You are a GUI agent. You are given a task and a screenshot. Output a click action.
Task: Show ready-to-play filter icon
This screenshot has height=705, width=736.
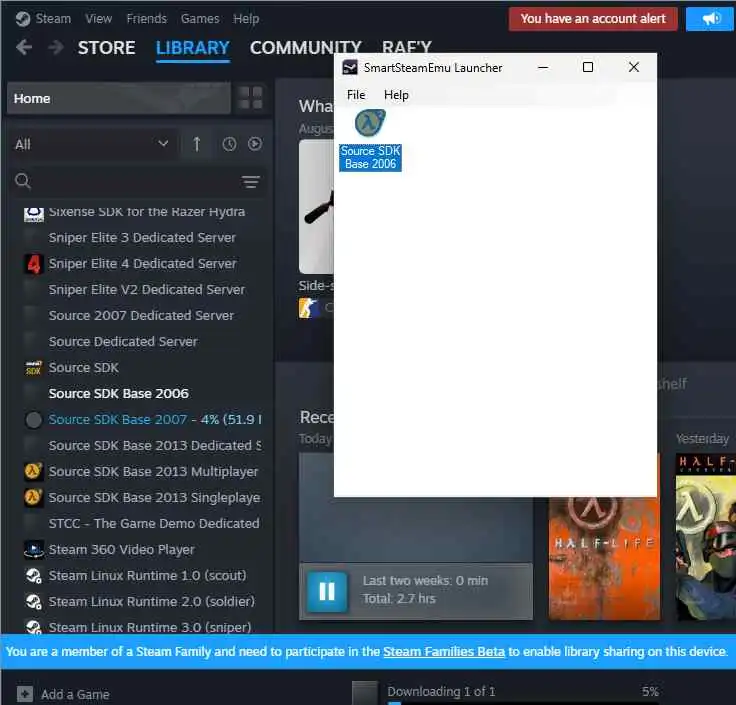point(255,144)
